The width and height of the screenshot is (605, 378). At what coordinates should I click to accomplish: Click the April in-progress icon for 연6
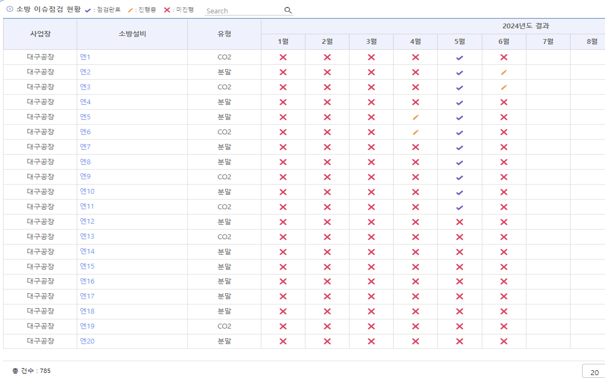pos(415,132)
